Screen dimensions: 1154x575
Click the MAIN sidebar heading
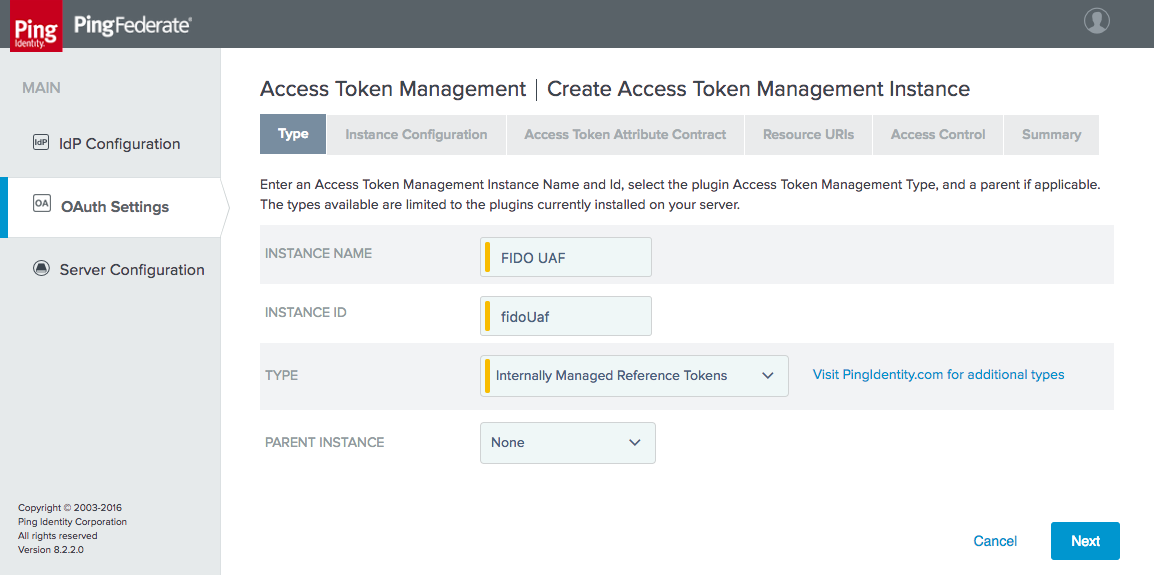coord(41,88)
